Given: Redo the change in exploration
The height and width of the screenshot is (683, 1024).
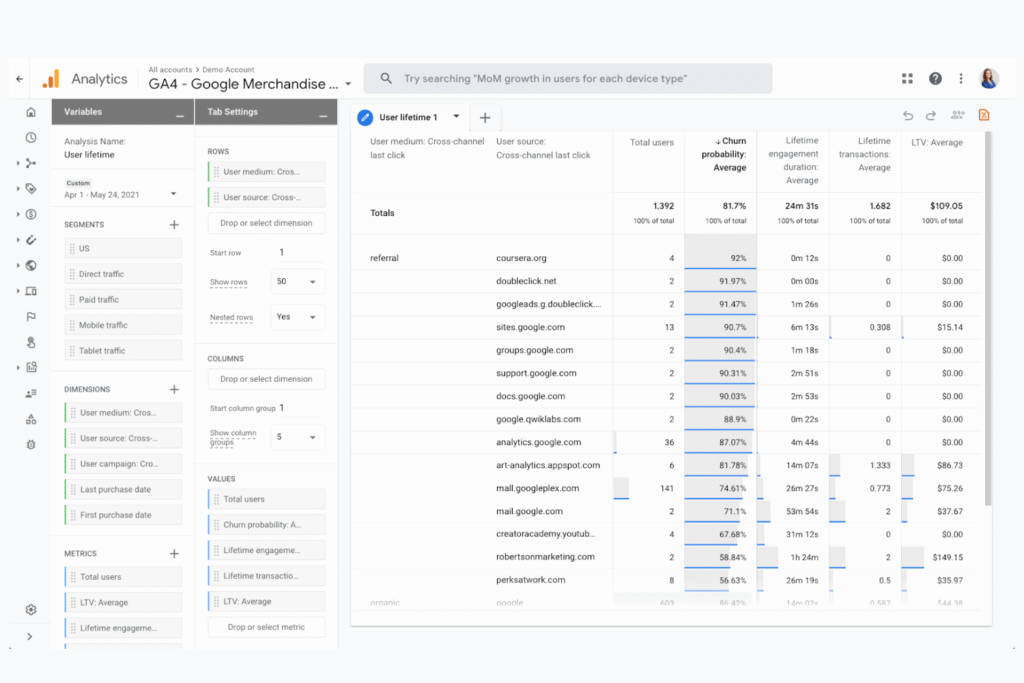Looking at the screenshot, I should pyautogui.click(x=931, y=116).
